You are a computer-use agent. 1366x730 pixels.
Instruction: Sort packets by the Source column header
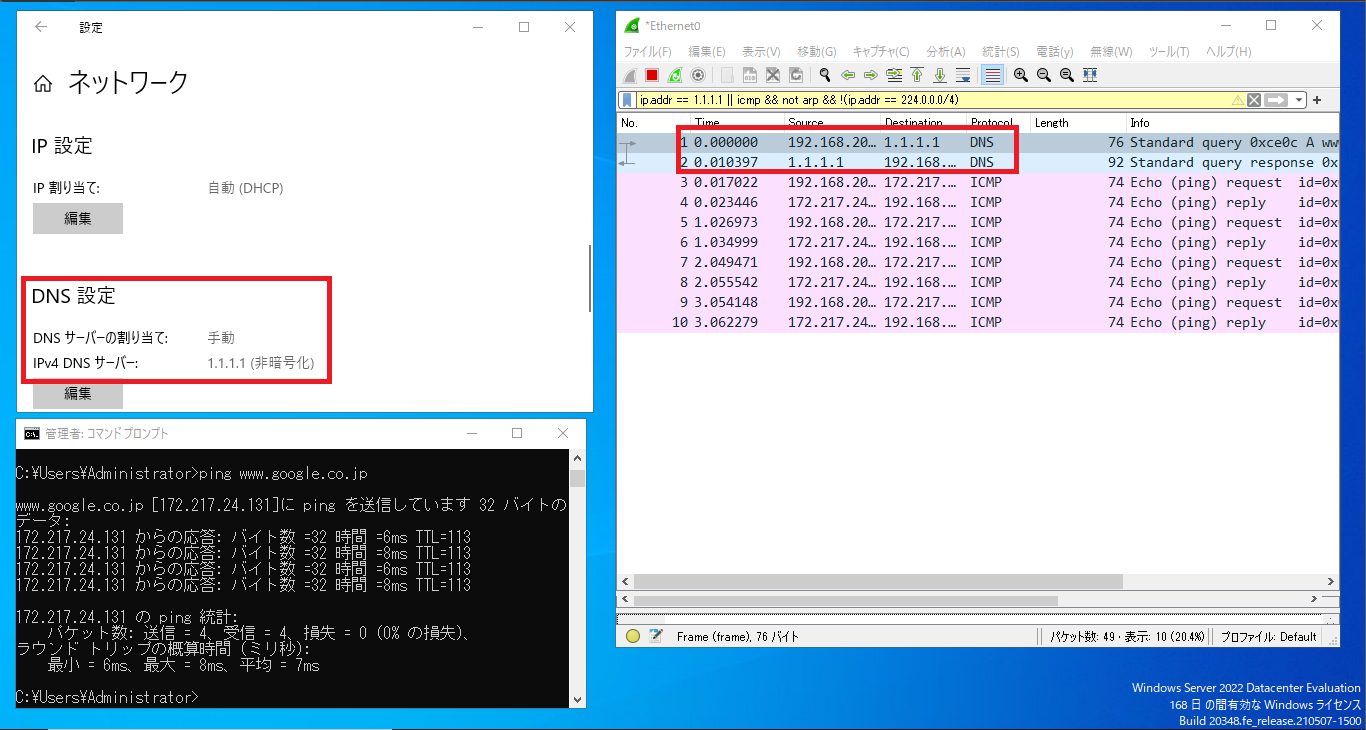(830, 123)
